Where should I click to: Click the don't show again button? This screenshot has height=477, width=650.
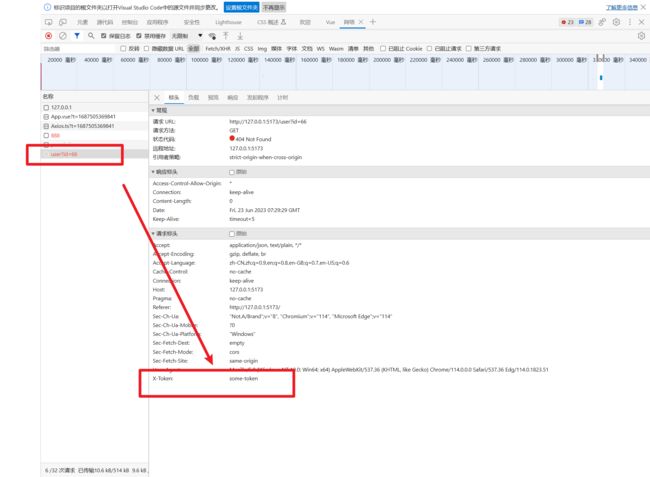(274, 7)
